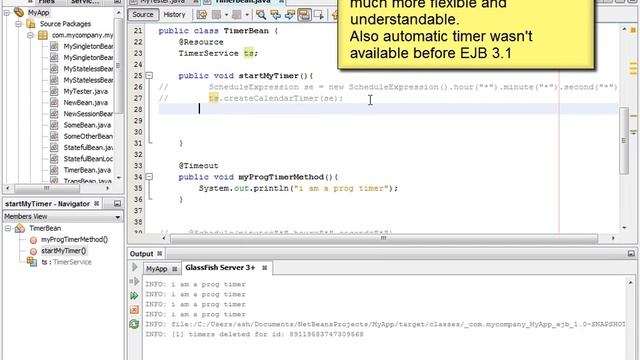Select ts : TimerService in Navigator
The image size is (640, 360).
pos(66,262)
